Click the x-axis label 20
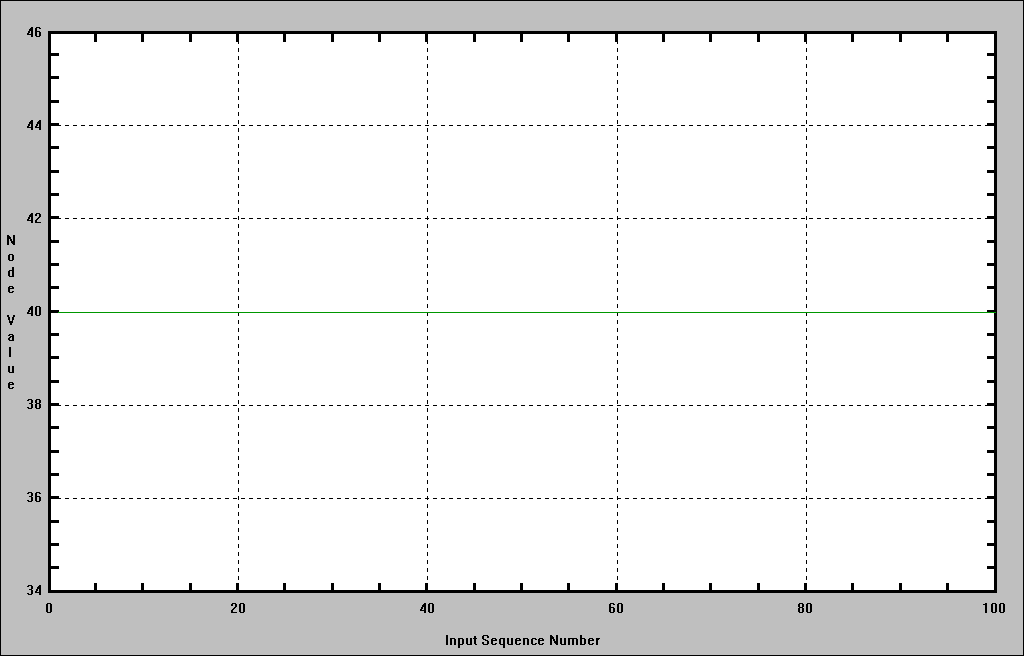Image resolution: width=1024 pixels, height=656 pixels. coord(238,609)
